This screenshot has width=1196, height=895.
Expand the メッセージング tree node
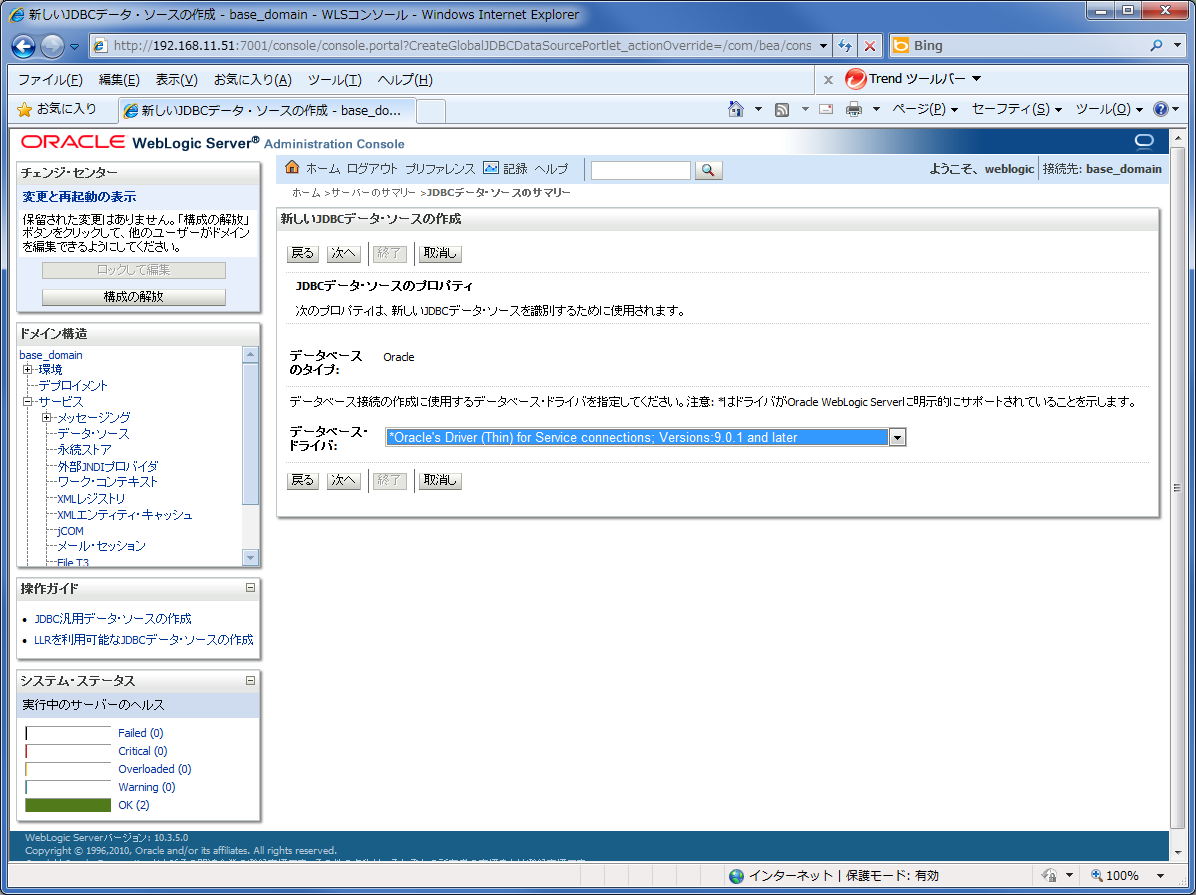pyautogui.click(x=47, y=417)
